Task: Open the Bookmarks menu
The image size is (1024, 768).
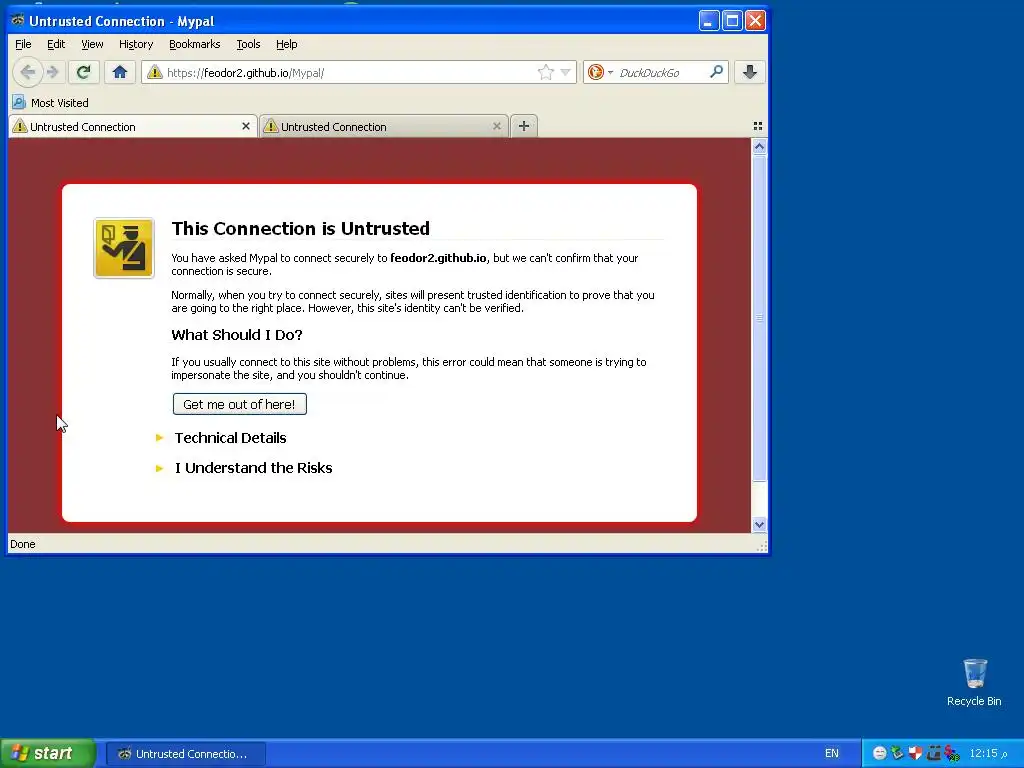Action: 195,44
